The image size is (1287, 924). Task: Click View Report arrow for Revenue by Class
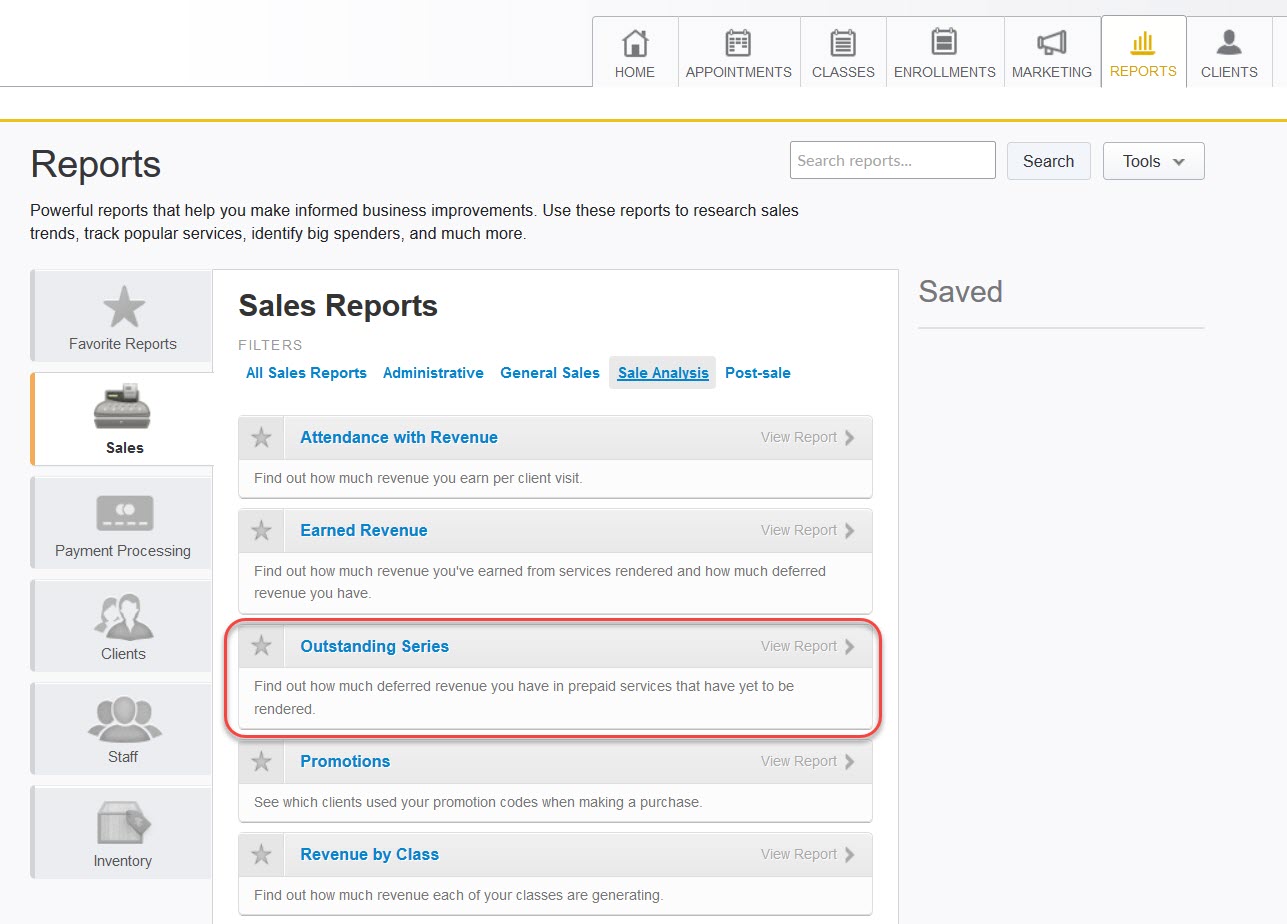pyautogui.click(x=849, y=854)
